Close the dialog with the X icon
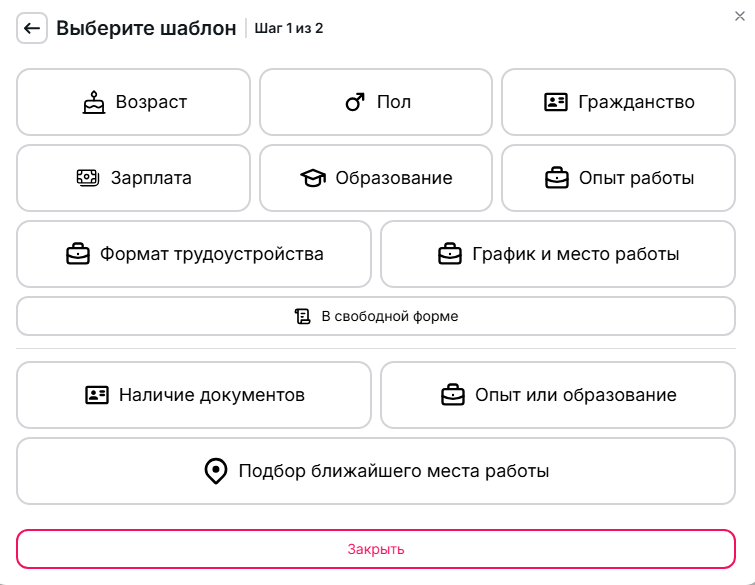The image size is (755, 585). pyautogui.click(x=740, y=14)
